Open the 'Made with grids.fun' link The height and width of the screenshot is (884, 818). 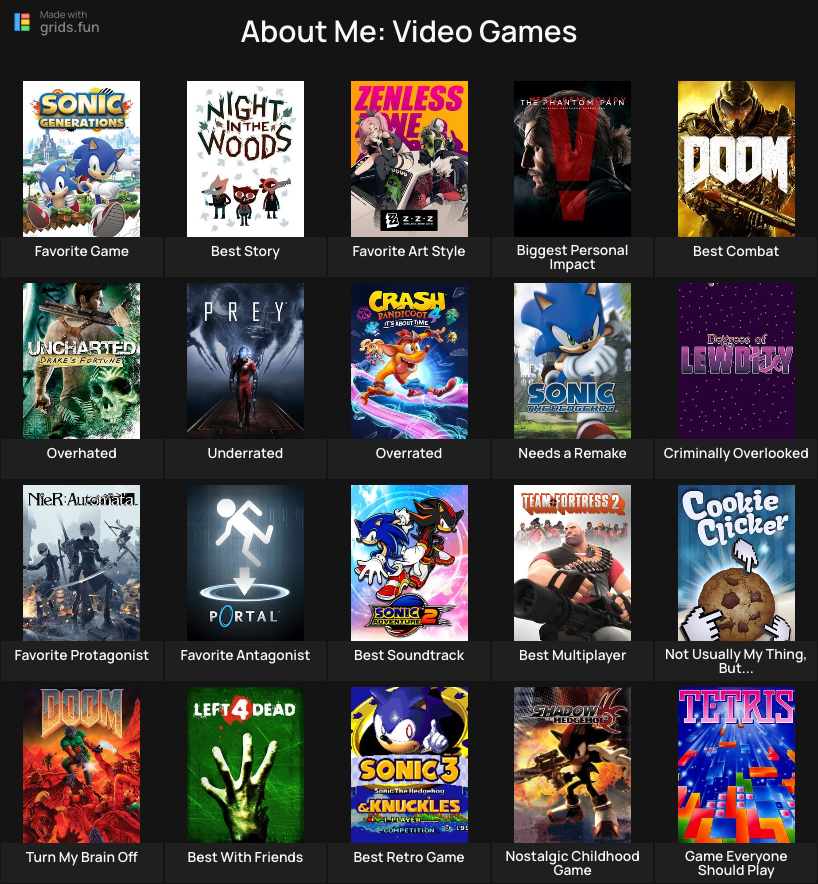pyautogui.click(x=57, y=22)
